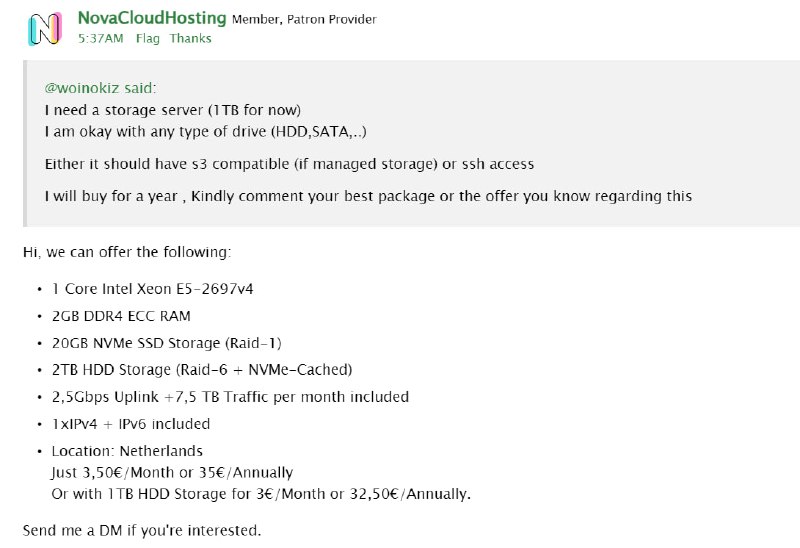Select the 2TB HDD Storage Raid-6 bullet item

click(x=202, y=369)
